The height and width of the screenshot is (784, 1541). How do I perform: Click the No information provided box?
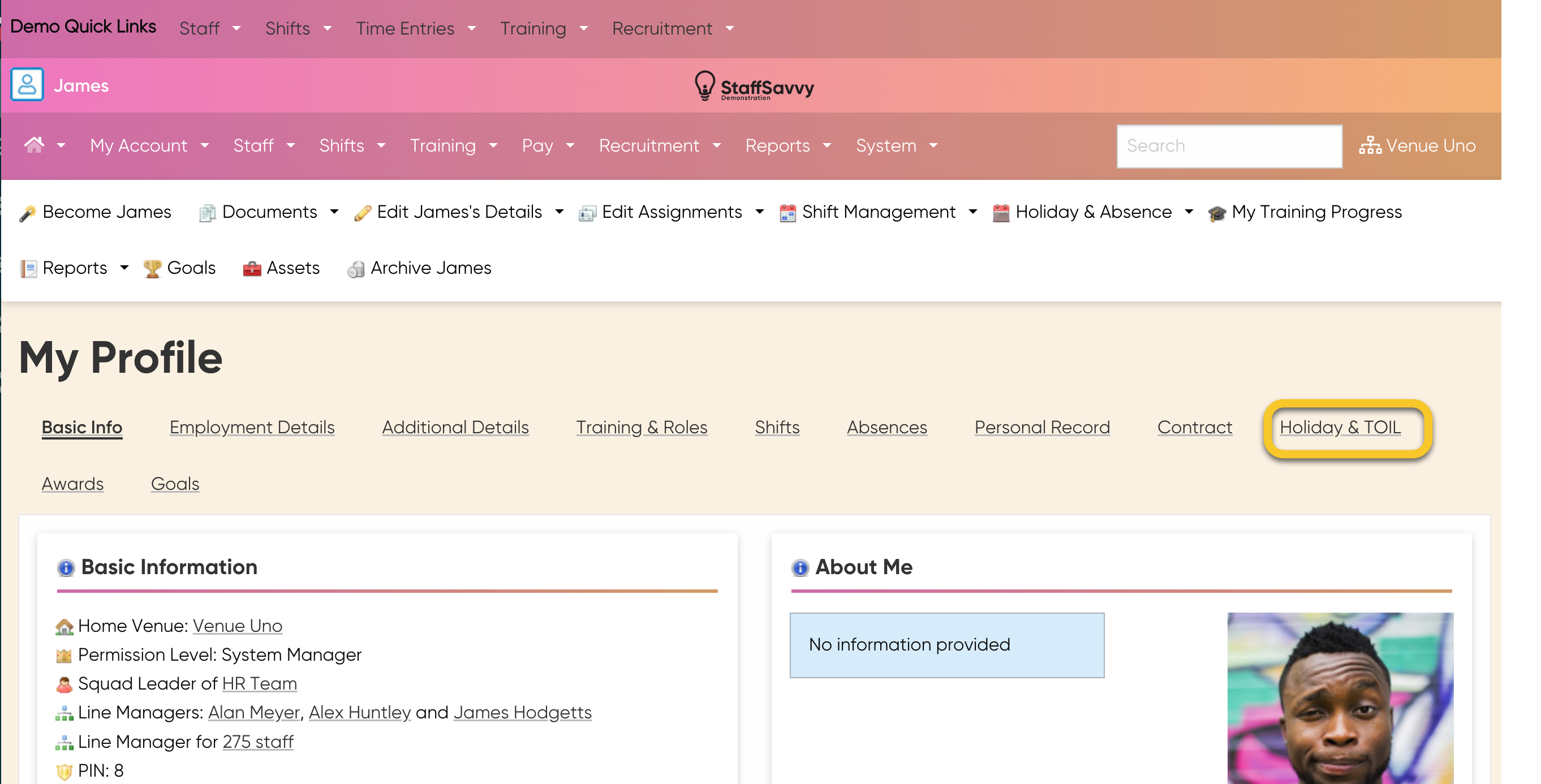click(x=946, y=645)
